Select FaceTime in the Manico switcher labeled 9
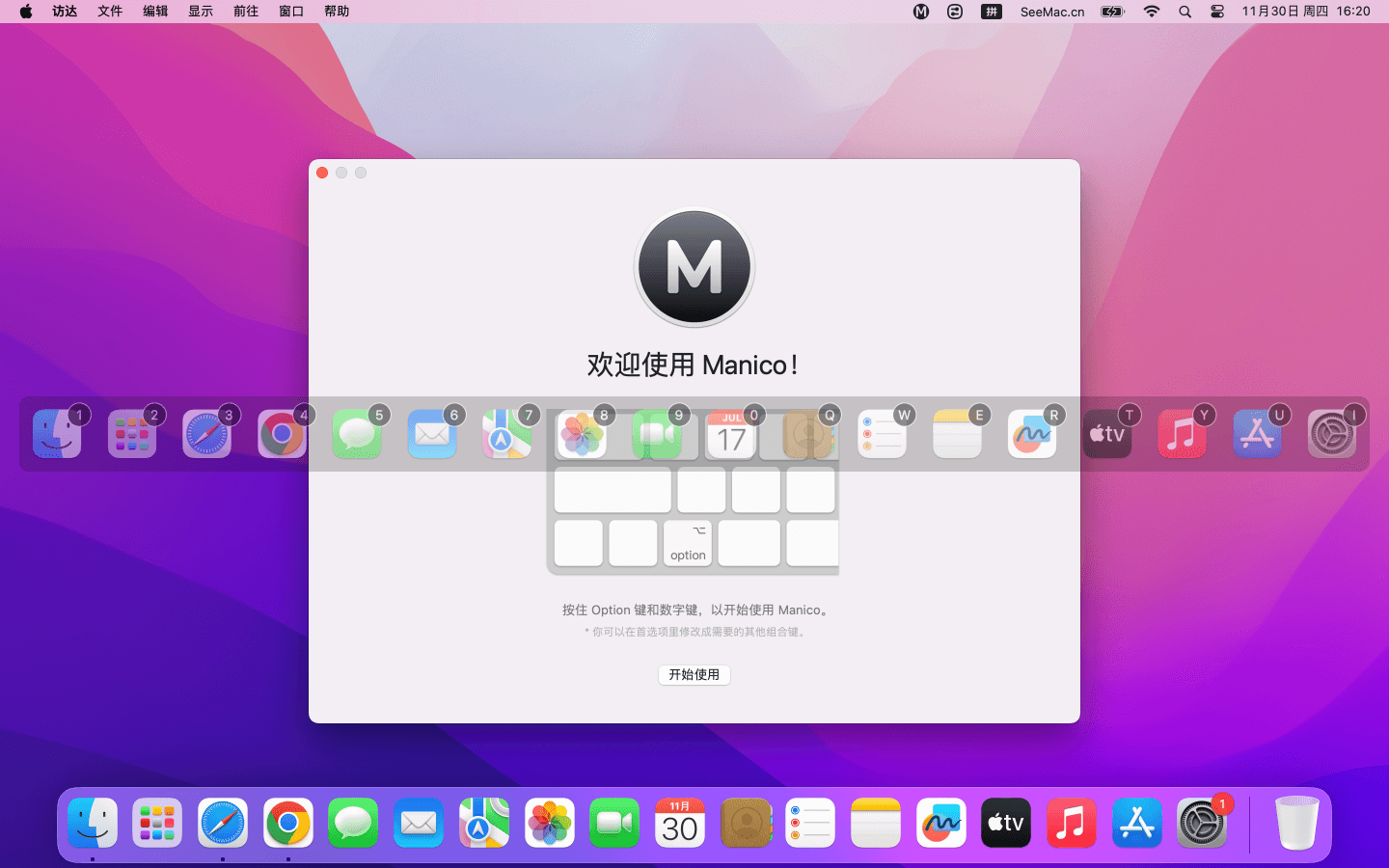Image resolution: width=1389 pixels, height=868 pixels. [x=657, y=434]
